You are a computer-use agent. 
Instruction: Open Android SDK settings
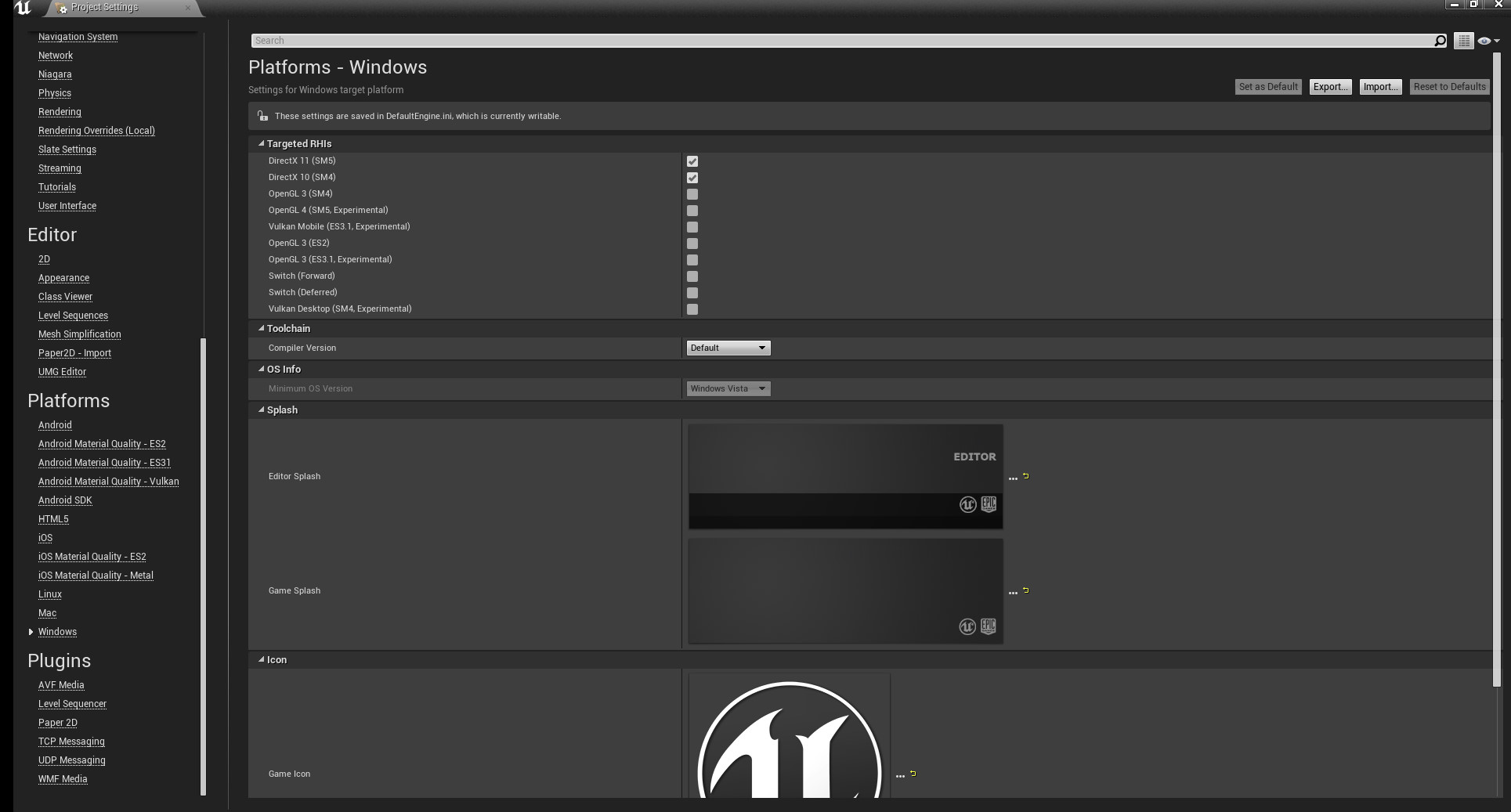pyautogui.click(x=65, y=500)
